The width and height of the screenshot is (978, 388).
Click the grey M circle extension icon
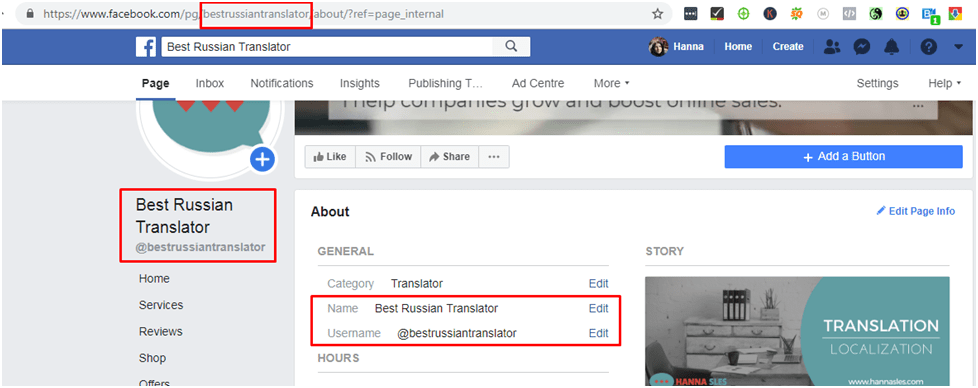click(x=823, y=14)
